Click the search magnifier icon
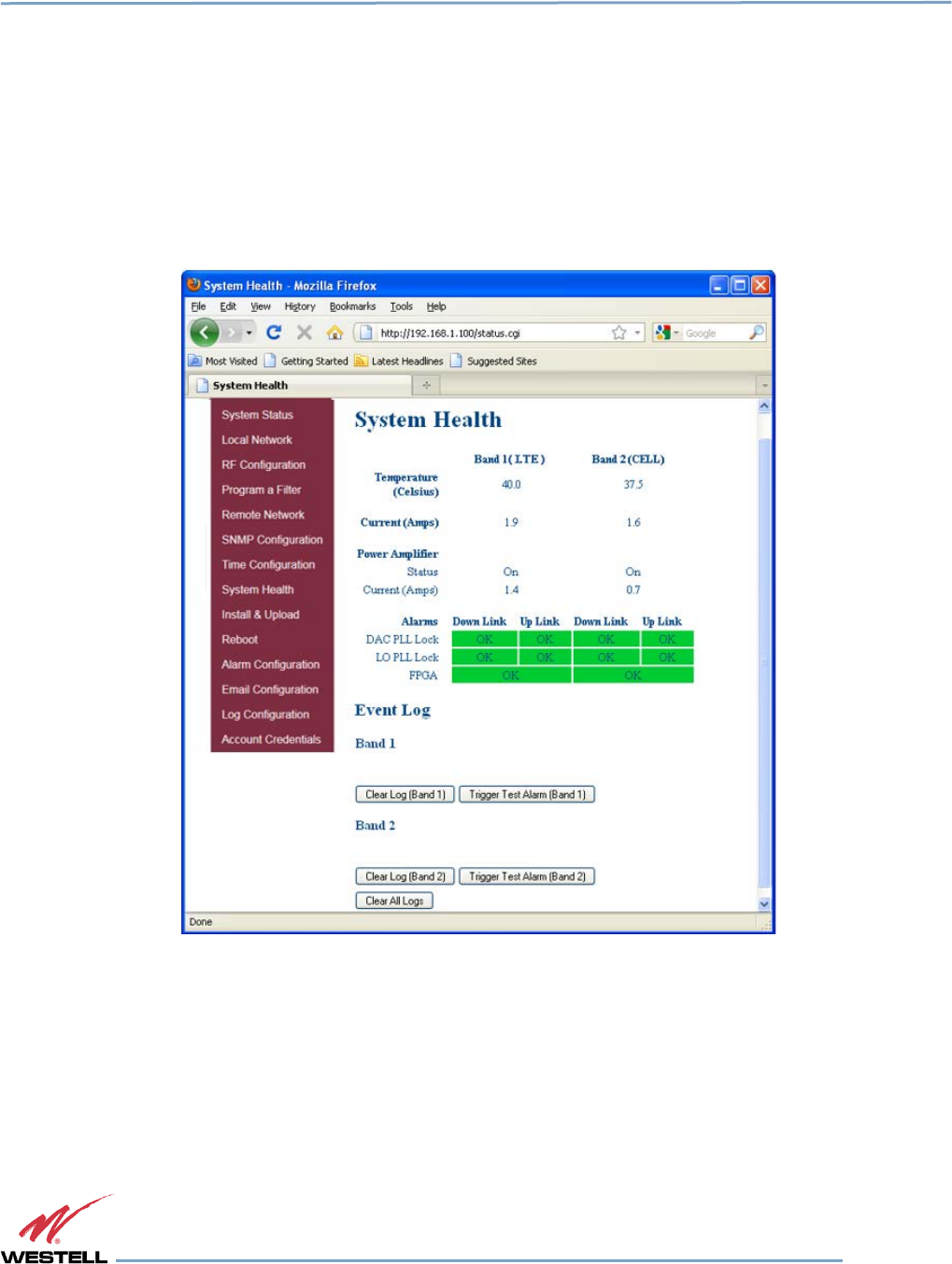 click(x=757, y=333)
